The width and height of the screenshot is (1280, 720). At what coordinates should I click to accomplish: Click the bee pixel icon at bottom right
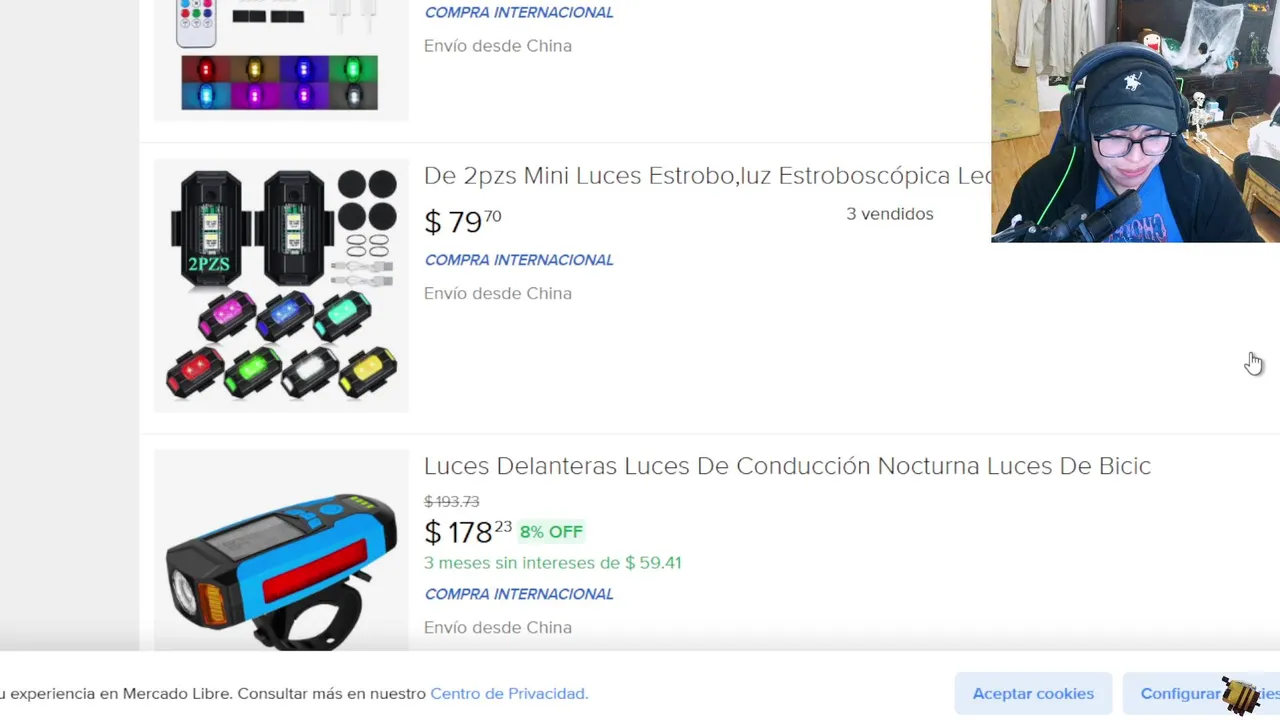tap(1241, 695)
